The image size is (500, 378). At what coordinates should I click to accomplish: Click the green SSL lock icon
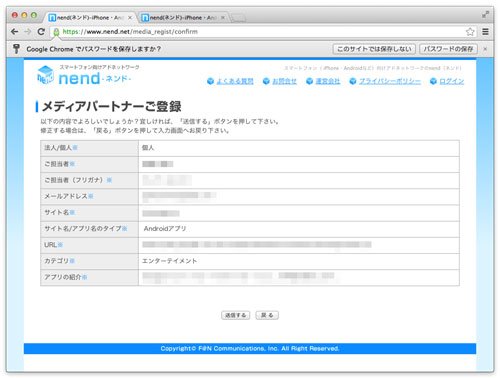coord(56,32)
